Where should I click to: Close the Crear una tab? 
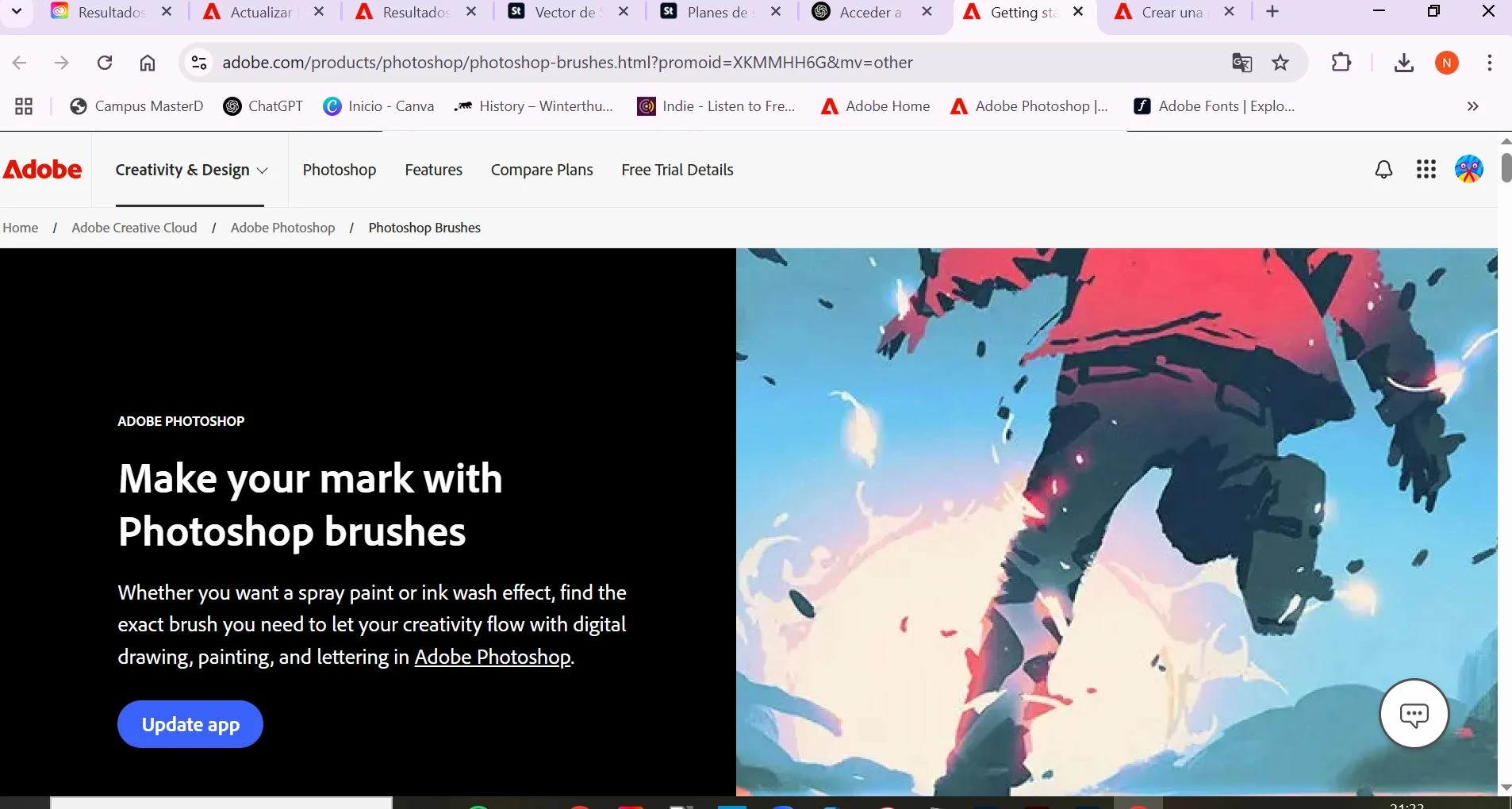click(x=1229, y=12)
